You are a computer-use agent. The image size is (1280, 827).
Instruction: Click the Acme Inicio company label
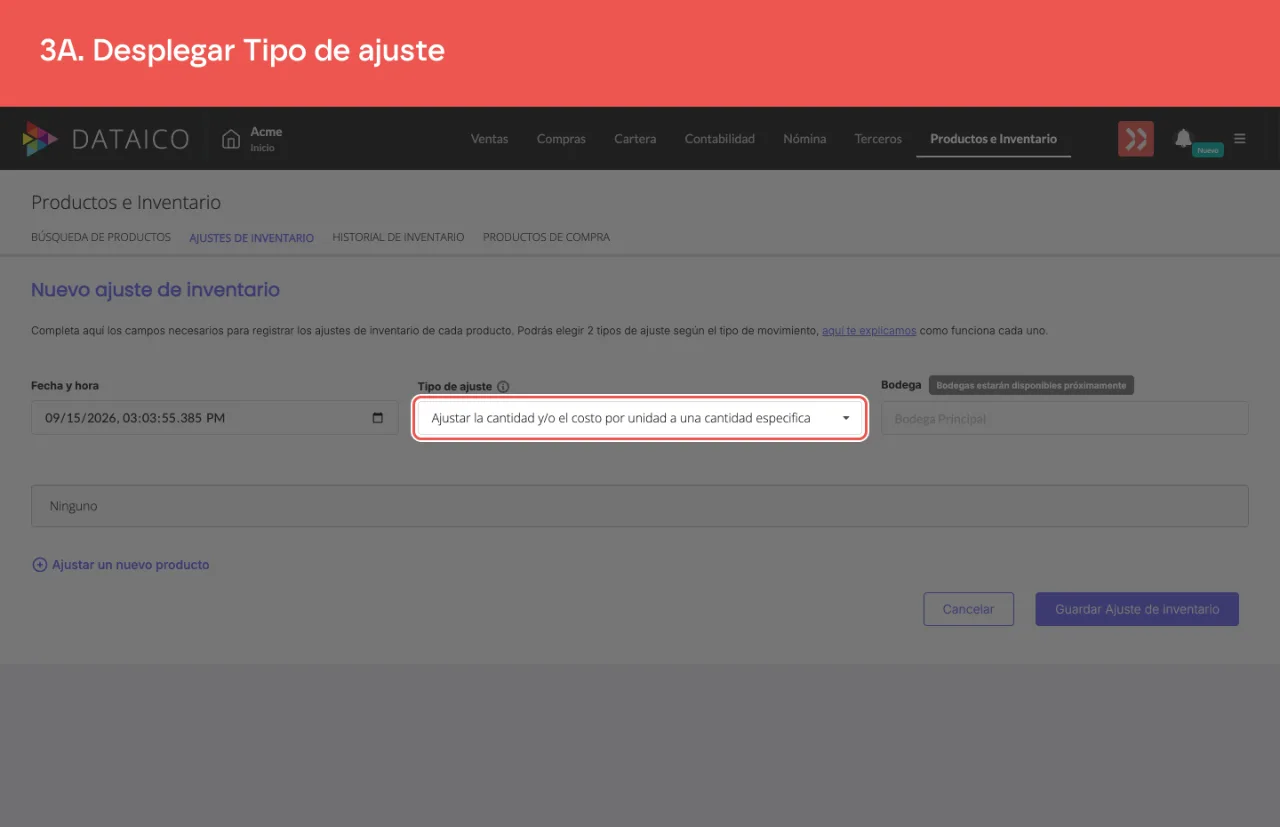(x=266, y=139)
